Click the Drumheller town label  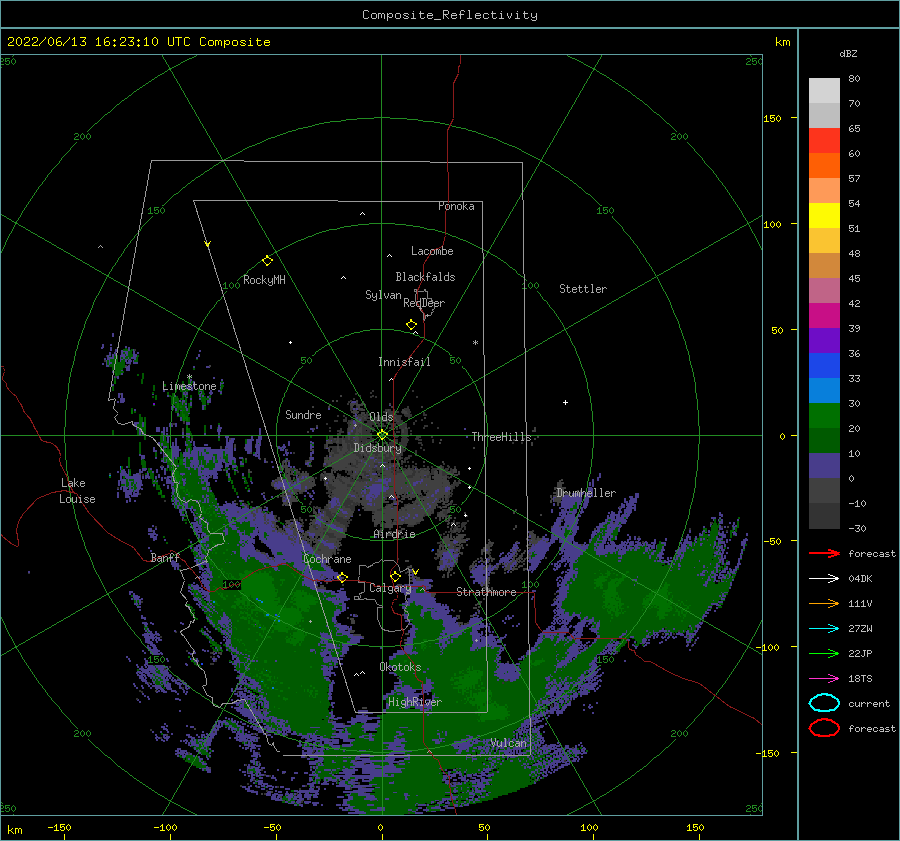point(586,493)
